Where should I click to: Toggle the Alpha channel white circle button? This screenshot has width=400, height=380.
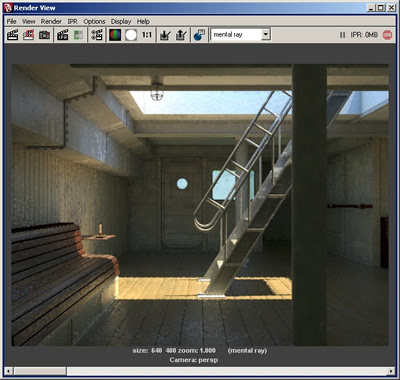pos(131,35)
